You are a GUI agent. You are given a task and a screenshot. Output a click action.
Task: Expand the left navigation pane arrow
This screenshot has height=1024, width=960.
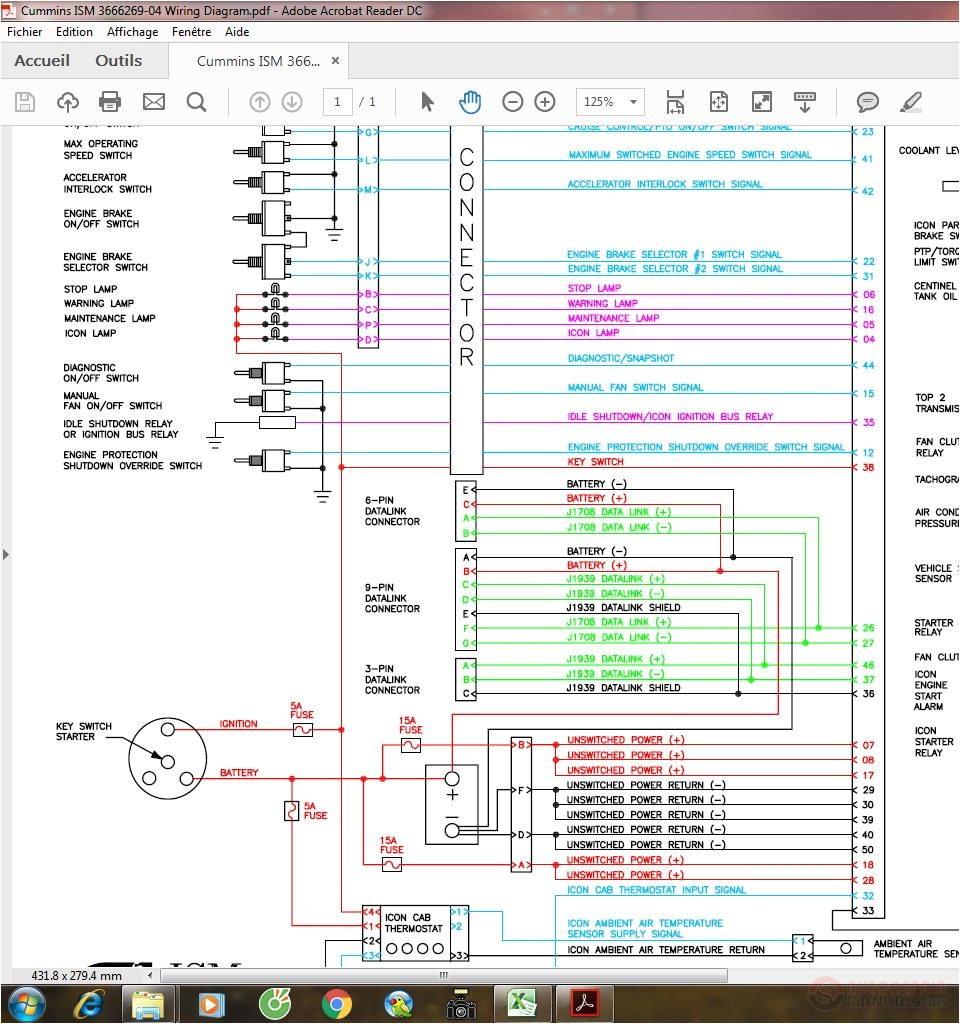[x=7, y=552]
